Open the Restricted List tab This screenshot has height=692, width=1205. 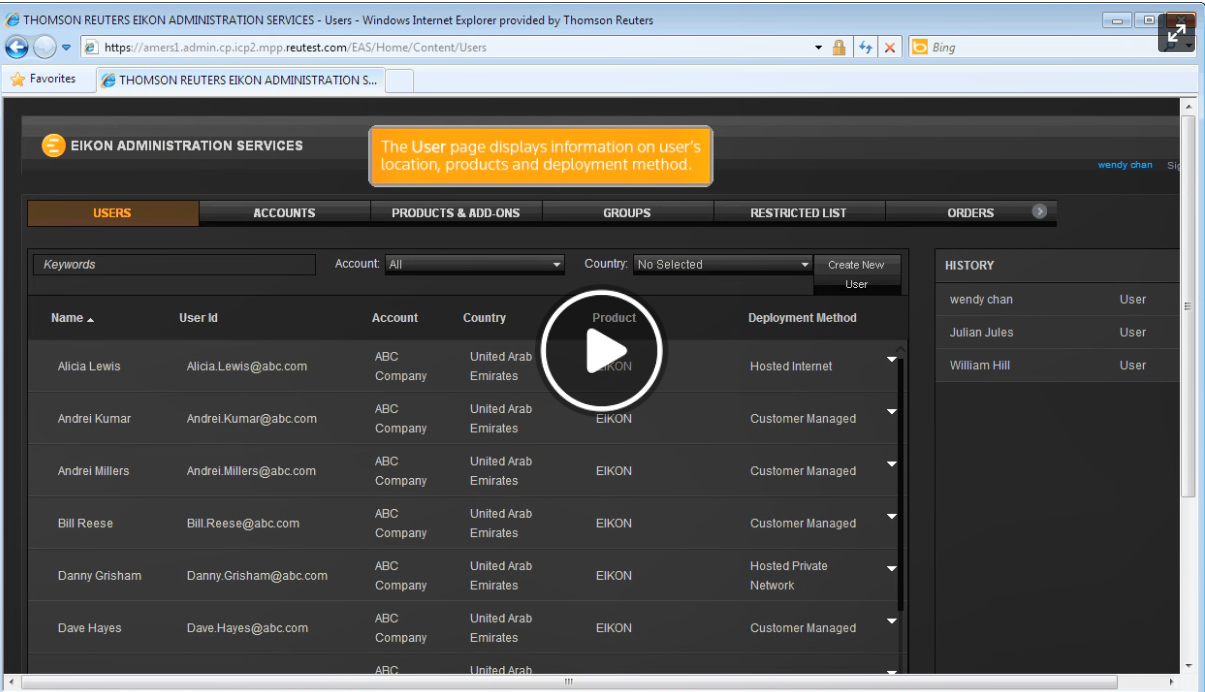point(798,213)
